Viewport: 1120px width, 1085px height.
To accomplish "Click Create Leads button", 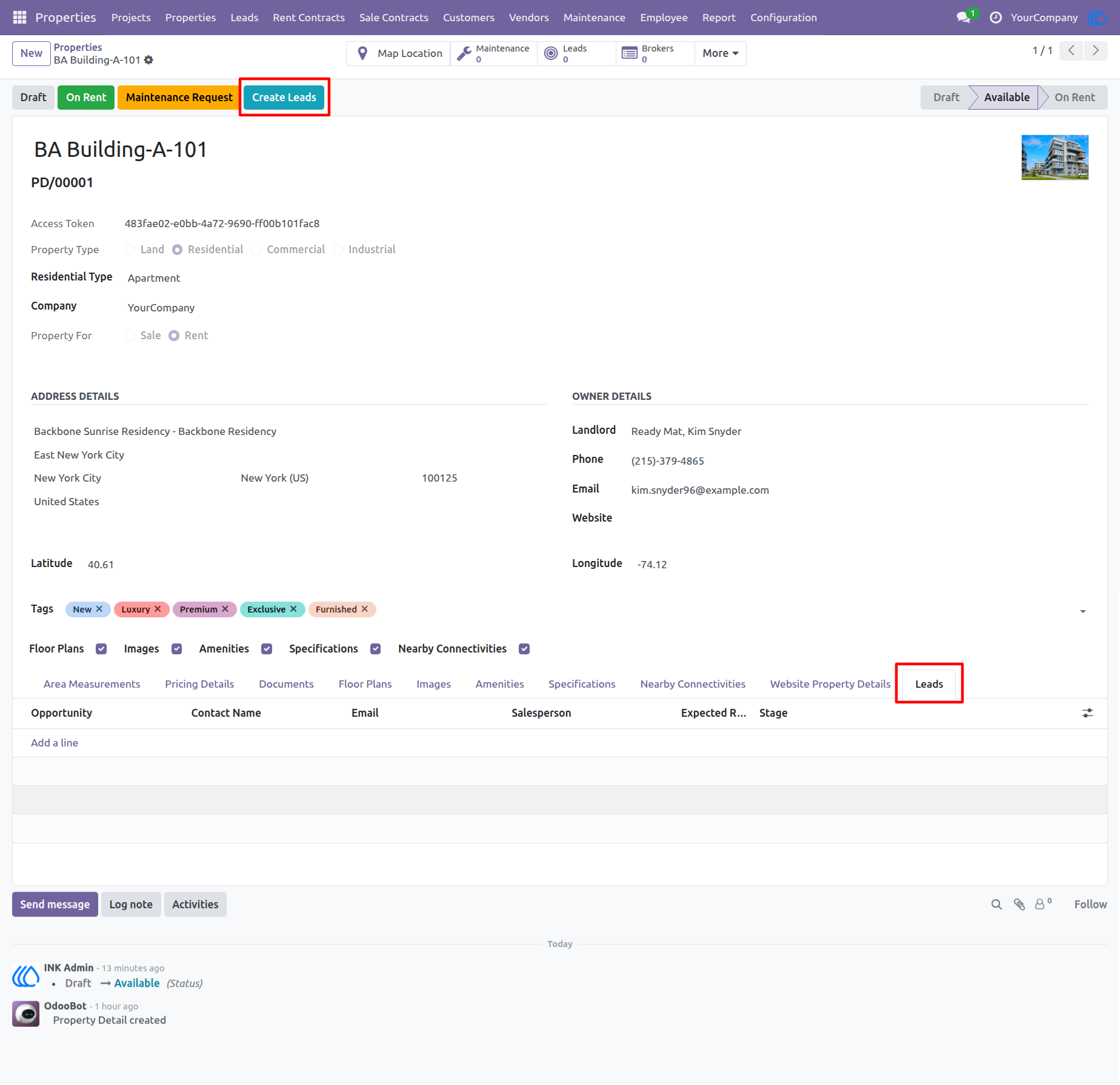I will (x=284, y=98).
